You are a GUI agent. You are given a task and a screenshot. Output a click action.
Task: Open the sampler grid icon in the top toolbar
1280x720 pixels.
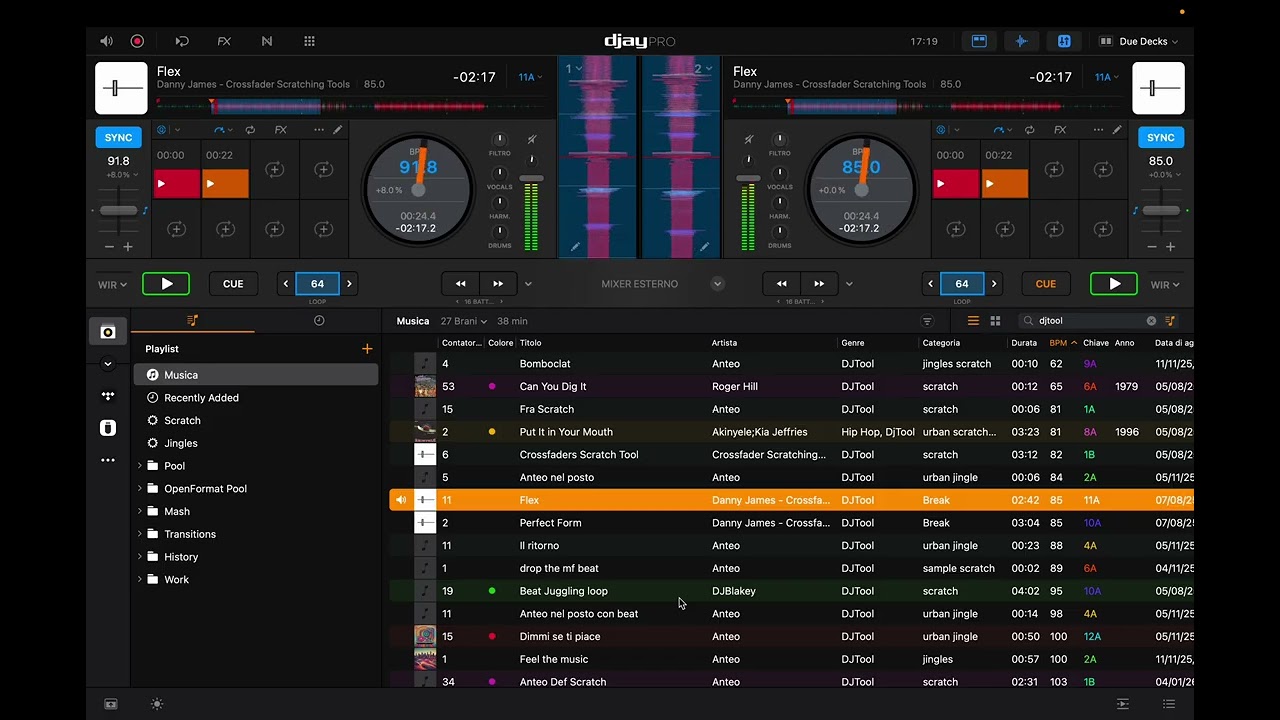click(x=309, y=41)
